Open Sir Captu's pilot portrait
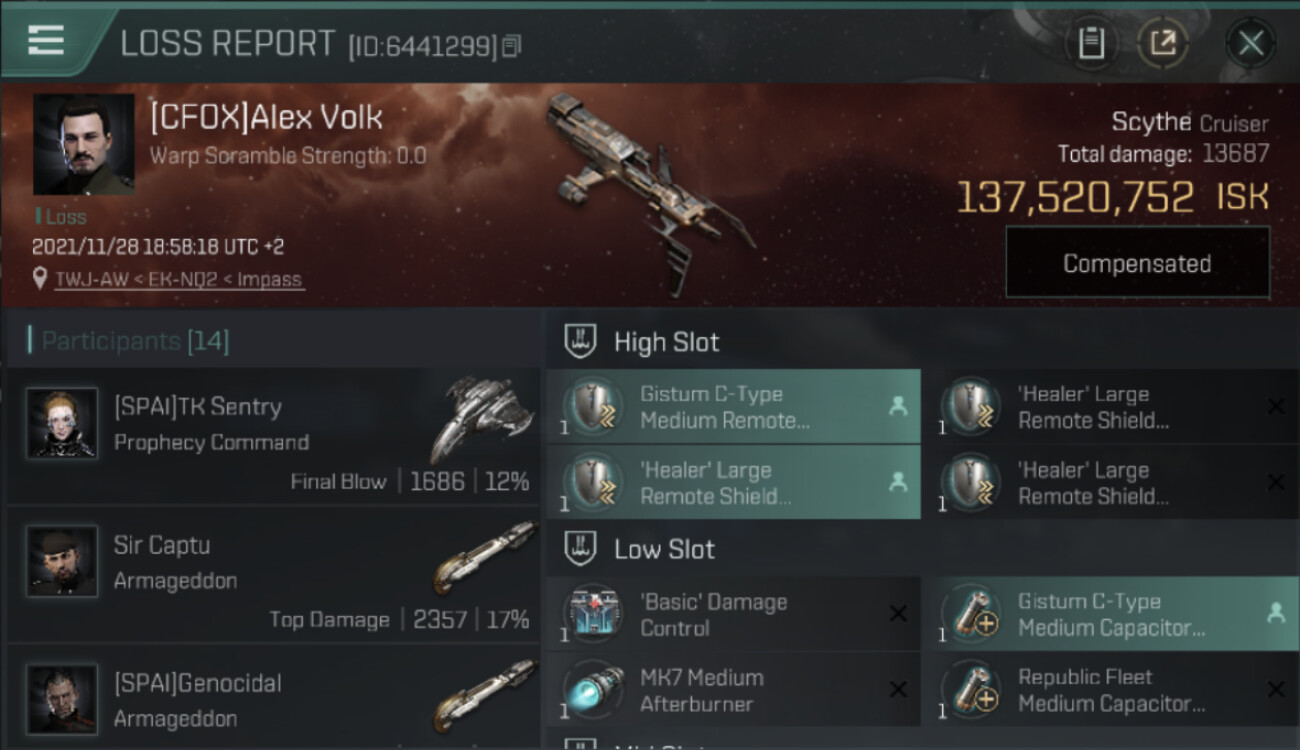This screenshot has height=750, width=1300. pyautogui.click(x=62, y=561)
